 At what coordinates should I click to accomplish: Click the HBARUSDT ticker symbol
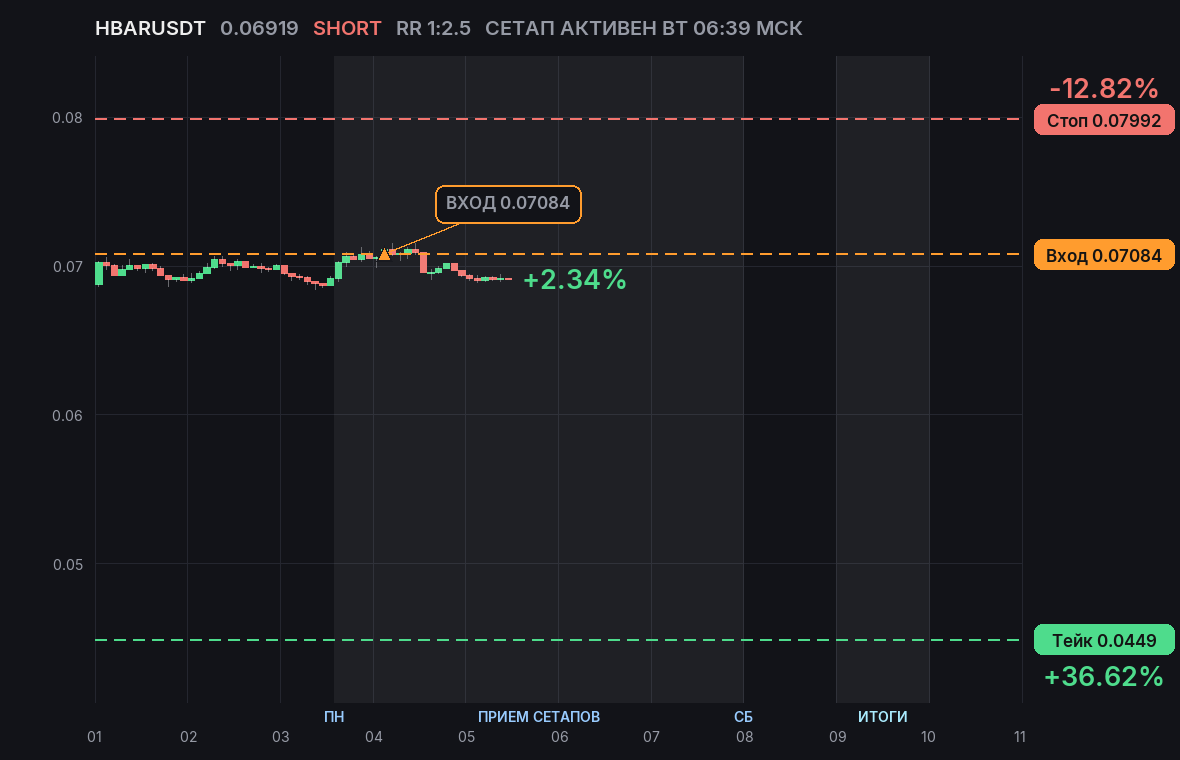tap(150, 29)
